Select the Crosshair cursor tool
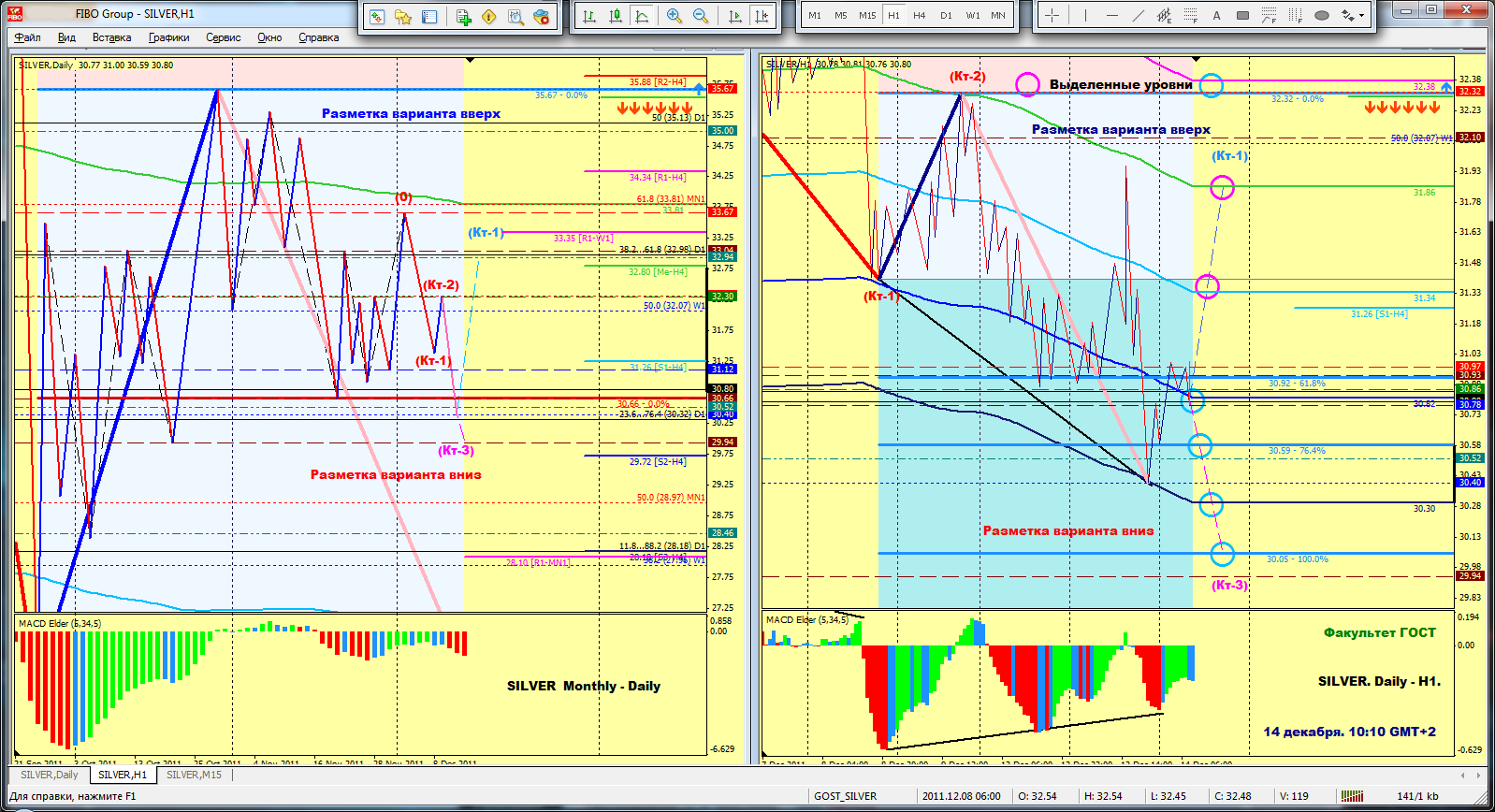This screenshot has height=812, width=1495. click(1052, 15)
